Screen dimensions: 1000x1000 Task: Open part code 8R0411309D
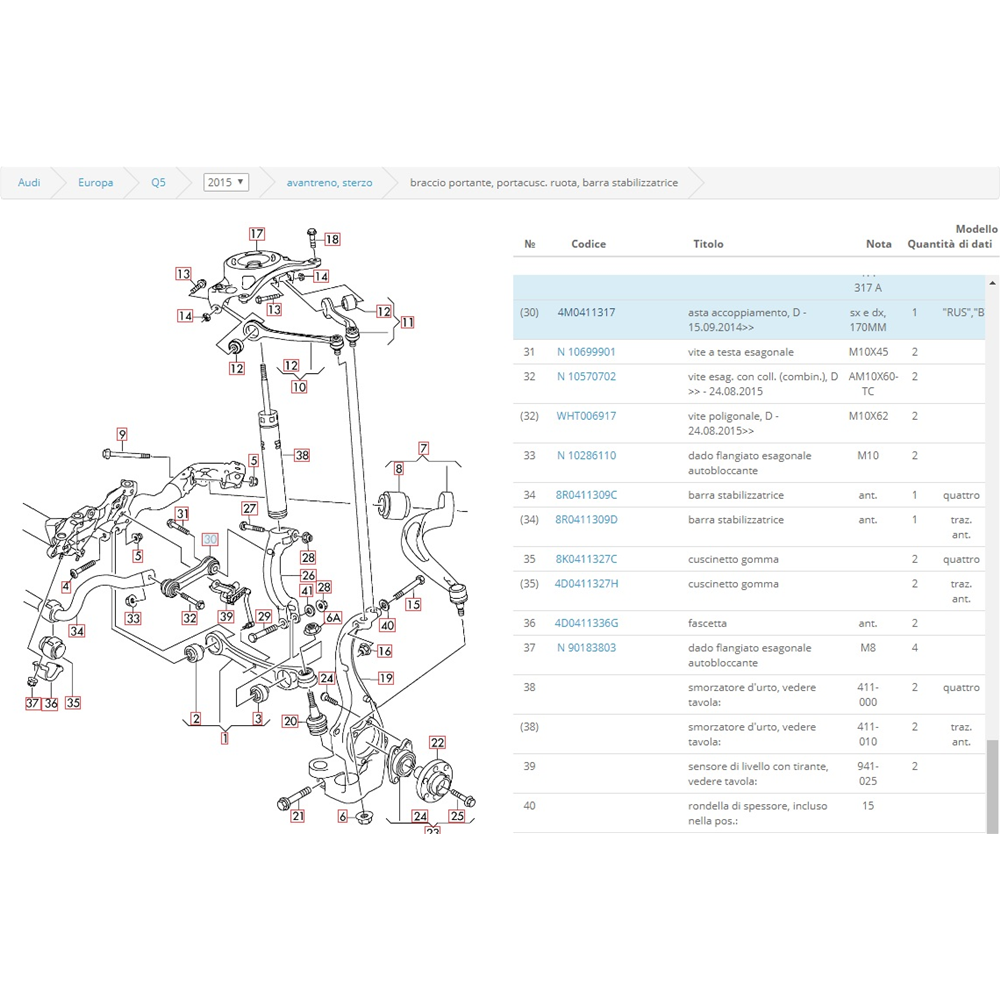[x=586, y=519]
